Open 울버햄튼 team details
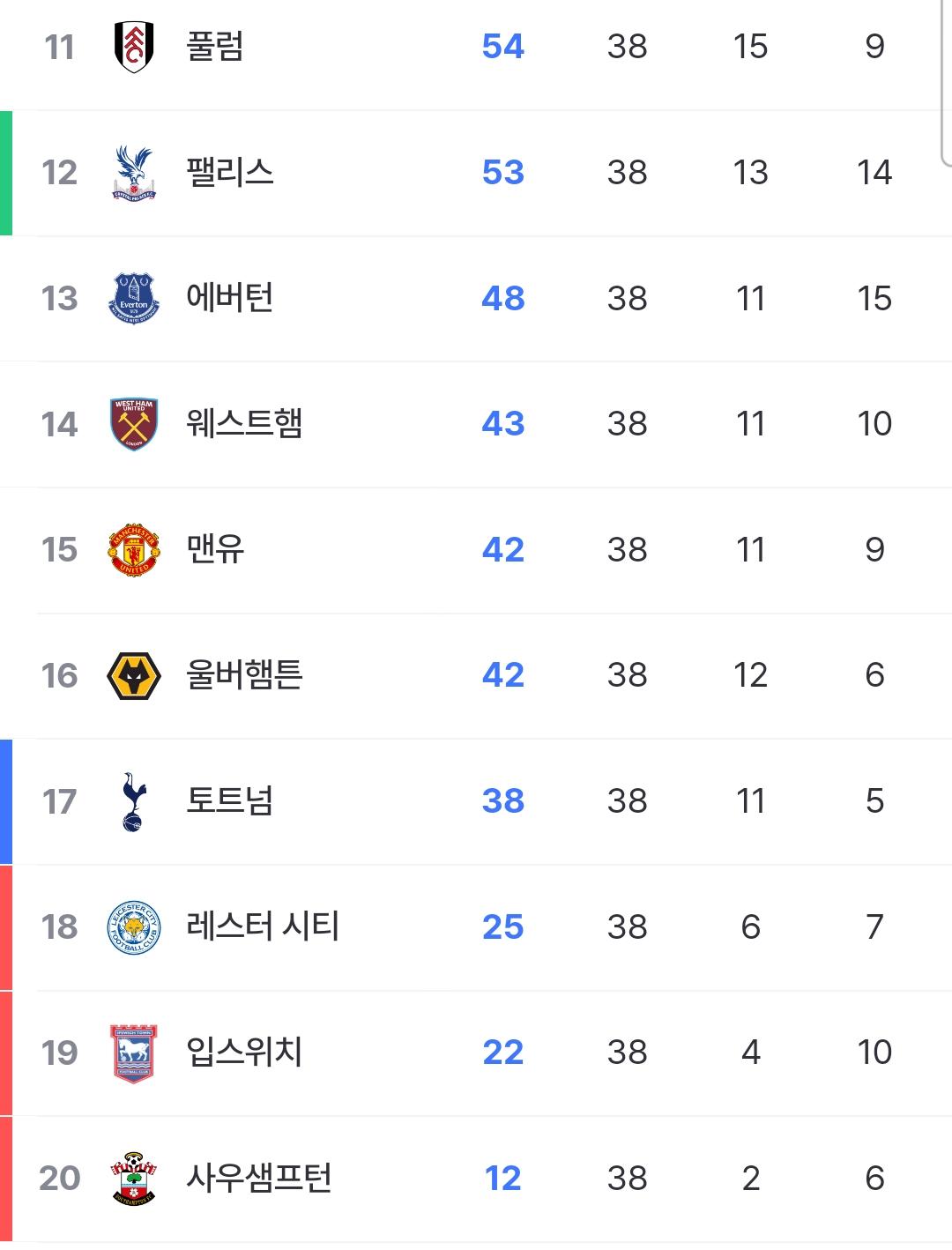The height and width of the screenshot is (1250, 952). coord(244,675)
